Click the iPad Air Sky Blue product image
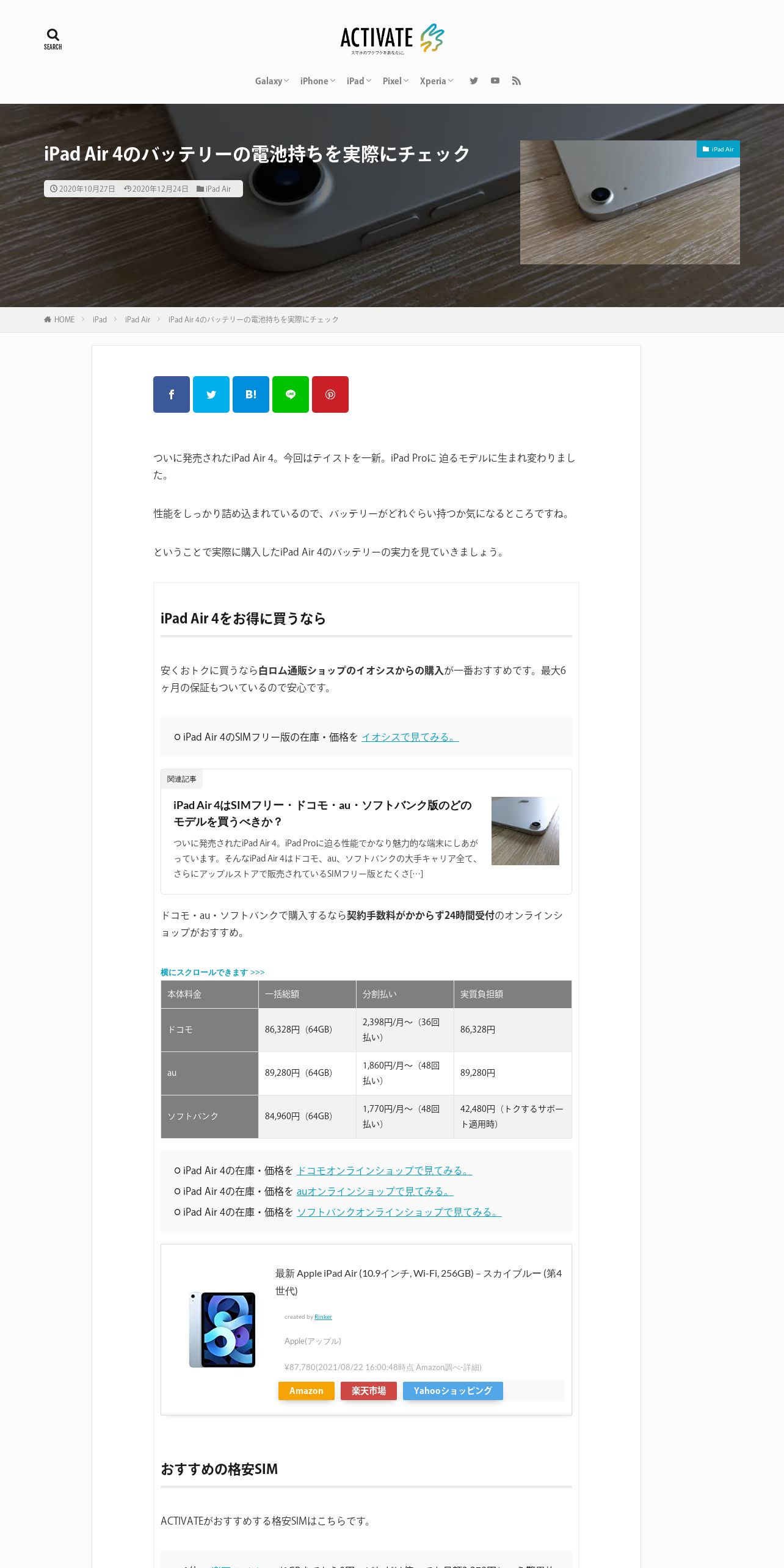Image resolution: width=784 pixels, height=1568 pixels. (x=222, y=1329)
